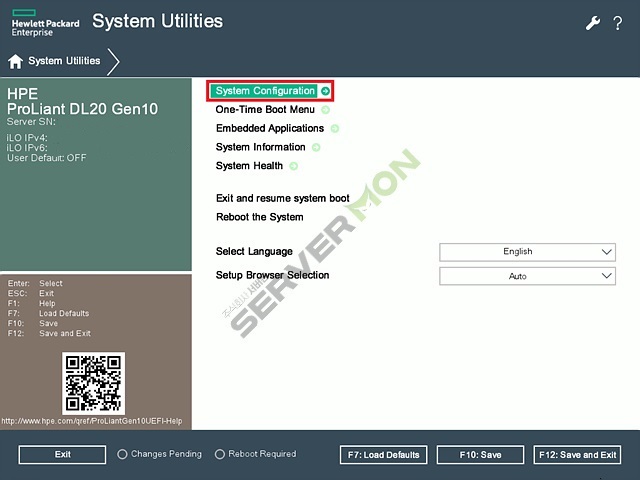Click the ESC: Exit key hint

coord(31,293)
